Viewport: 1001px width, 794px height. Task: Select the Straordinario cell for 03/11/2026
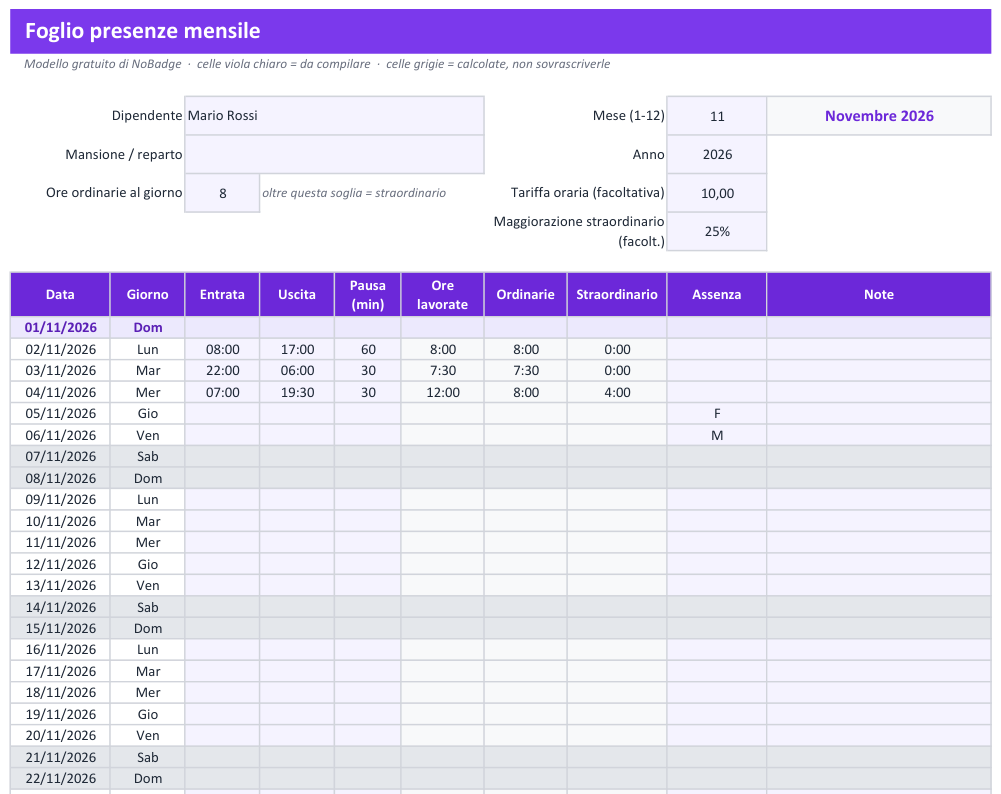(617, 370)
